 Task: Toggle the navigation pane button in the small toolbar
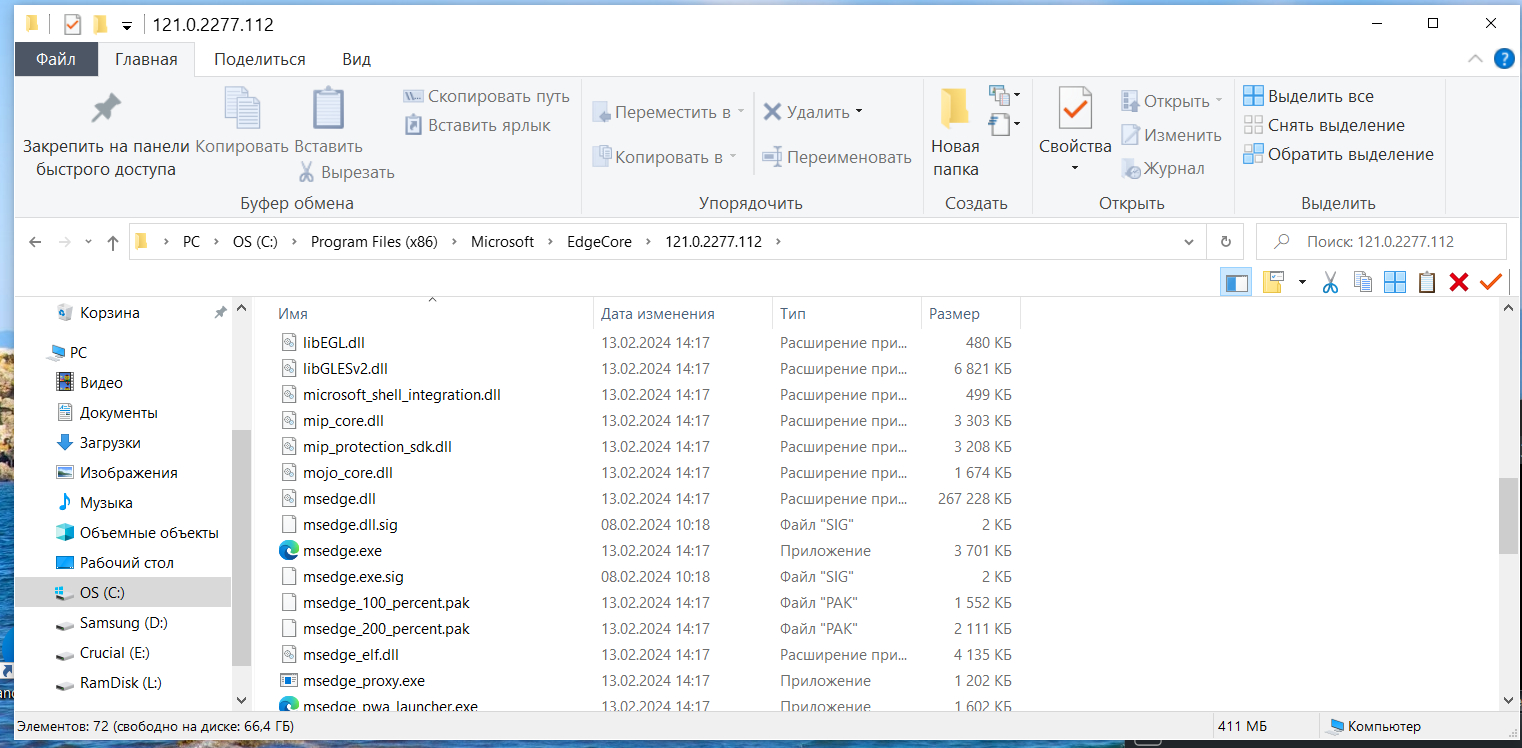tap(1237, 282)
